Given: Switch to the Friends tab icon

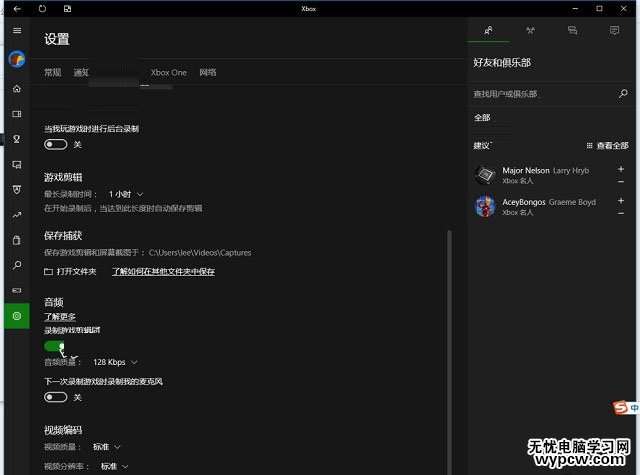Looking at the screenshot, I should click(488, 30).
